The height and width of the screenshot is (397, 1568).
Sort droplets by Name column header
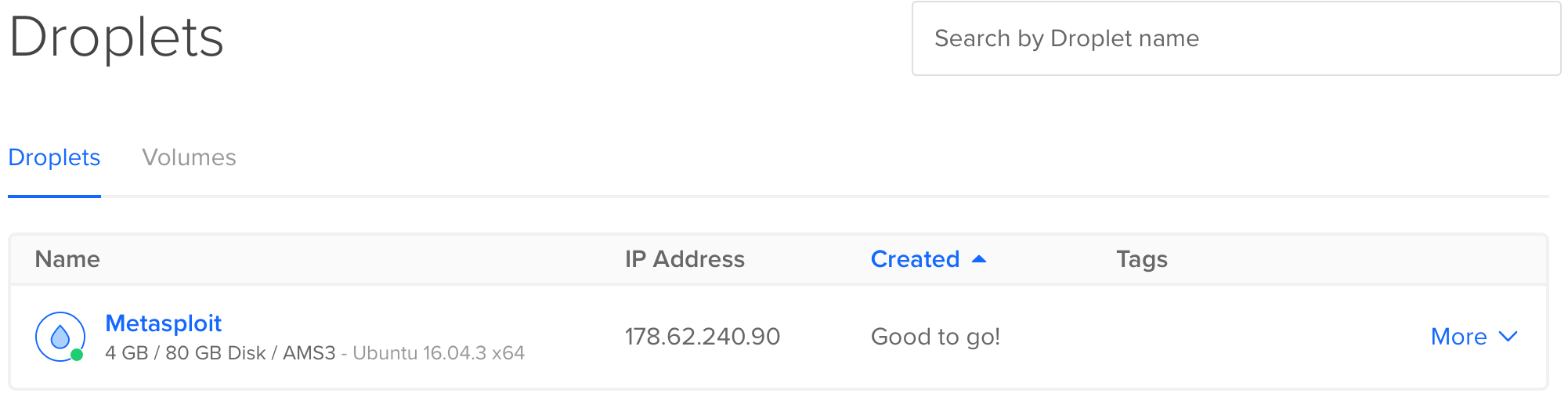67,259
